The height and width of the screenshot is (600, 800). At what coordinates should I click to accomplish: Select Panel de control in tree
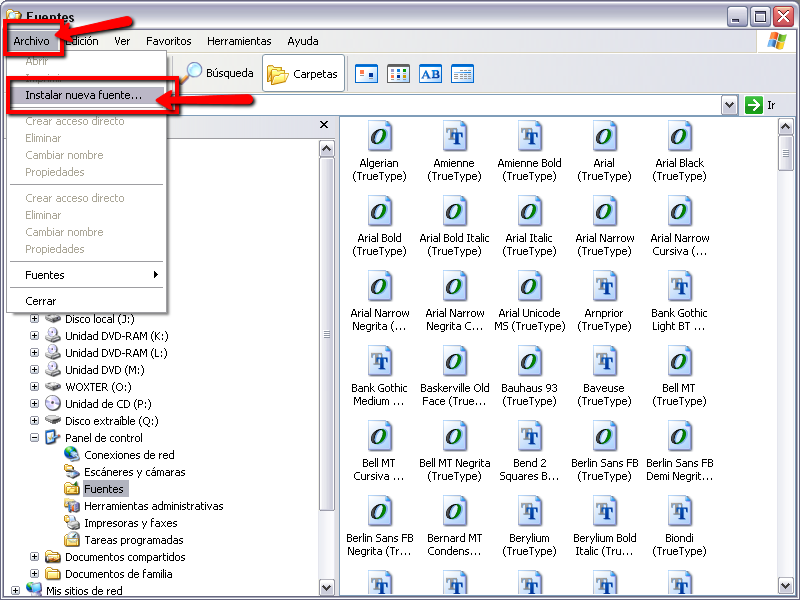click(x=104, y=438)
